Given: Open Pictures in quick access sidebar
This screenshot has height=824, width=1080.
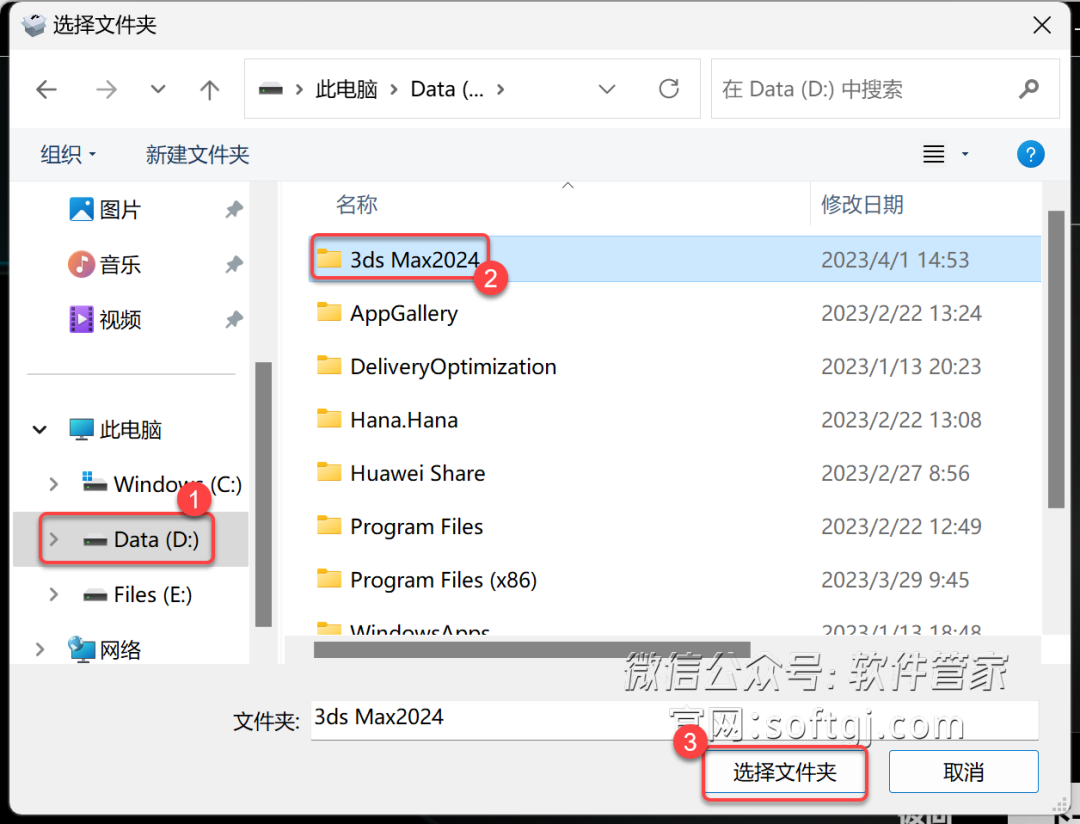Looking at the screenshot, I should [x=120, y=210].
